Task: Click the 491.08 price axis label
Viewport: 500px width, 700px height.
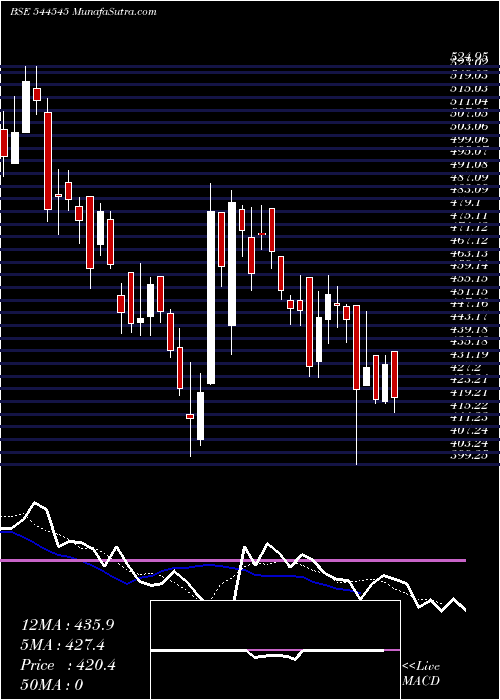Action: (x=468, y=165)
